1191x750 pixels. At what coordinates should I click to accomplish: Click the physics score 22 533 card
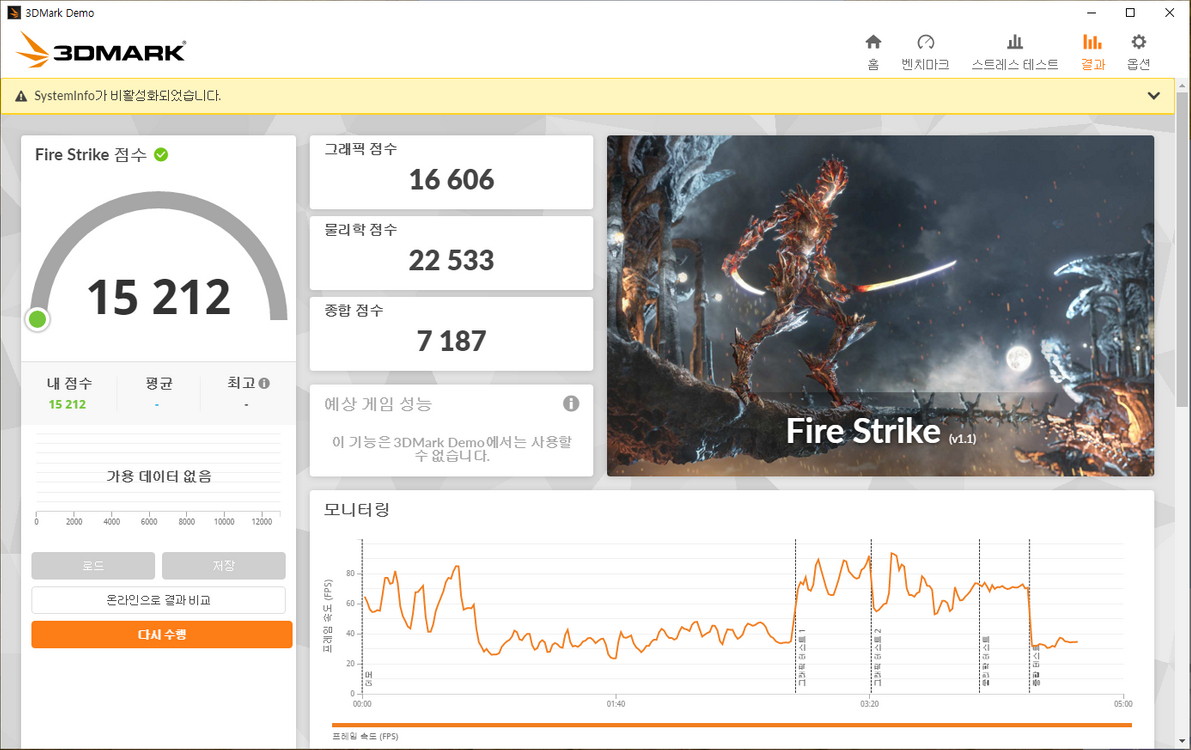(x=451, y=253)
